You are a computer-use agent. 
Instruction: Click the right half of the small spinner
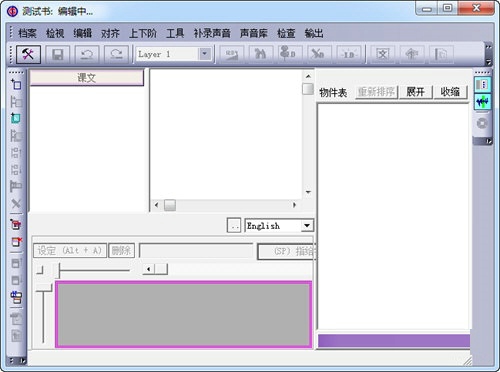pyautogui.click(x=161, y=269)
